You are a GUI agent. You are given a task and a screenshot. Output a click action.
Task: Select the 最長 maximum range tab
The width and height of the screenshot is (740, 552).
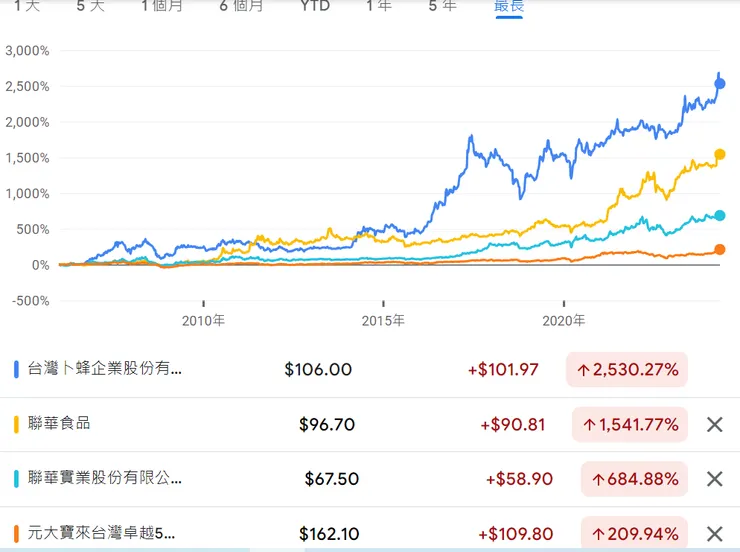point(508,6)
